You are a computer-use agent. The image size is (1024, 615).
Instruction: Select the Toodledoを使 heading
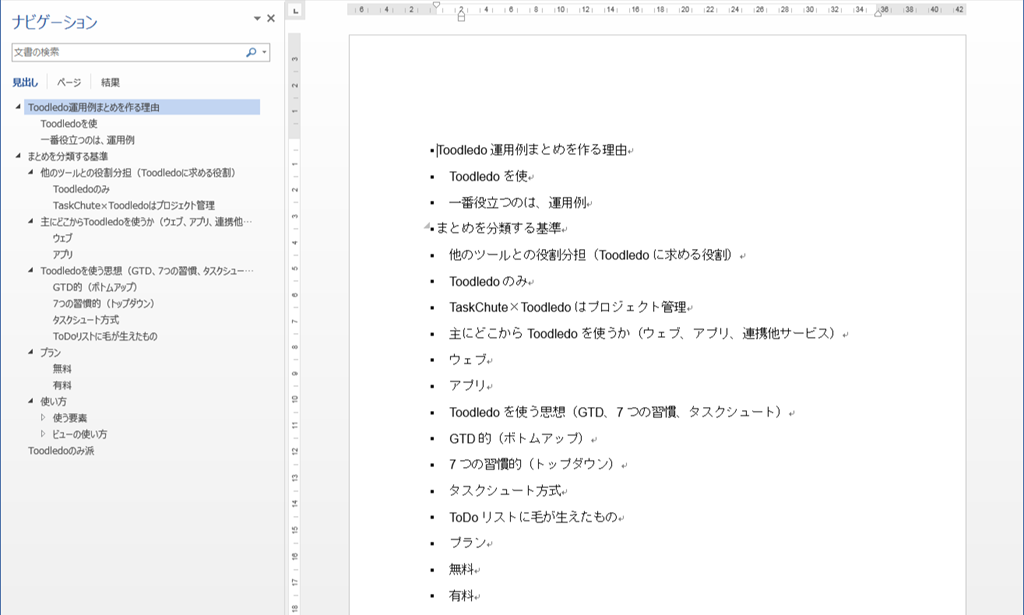[69, 123]
